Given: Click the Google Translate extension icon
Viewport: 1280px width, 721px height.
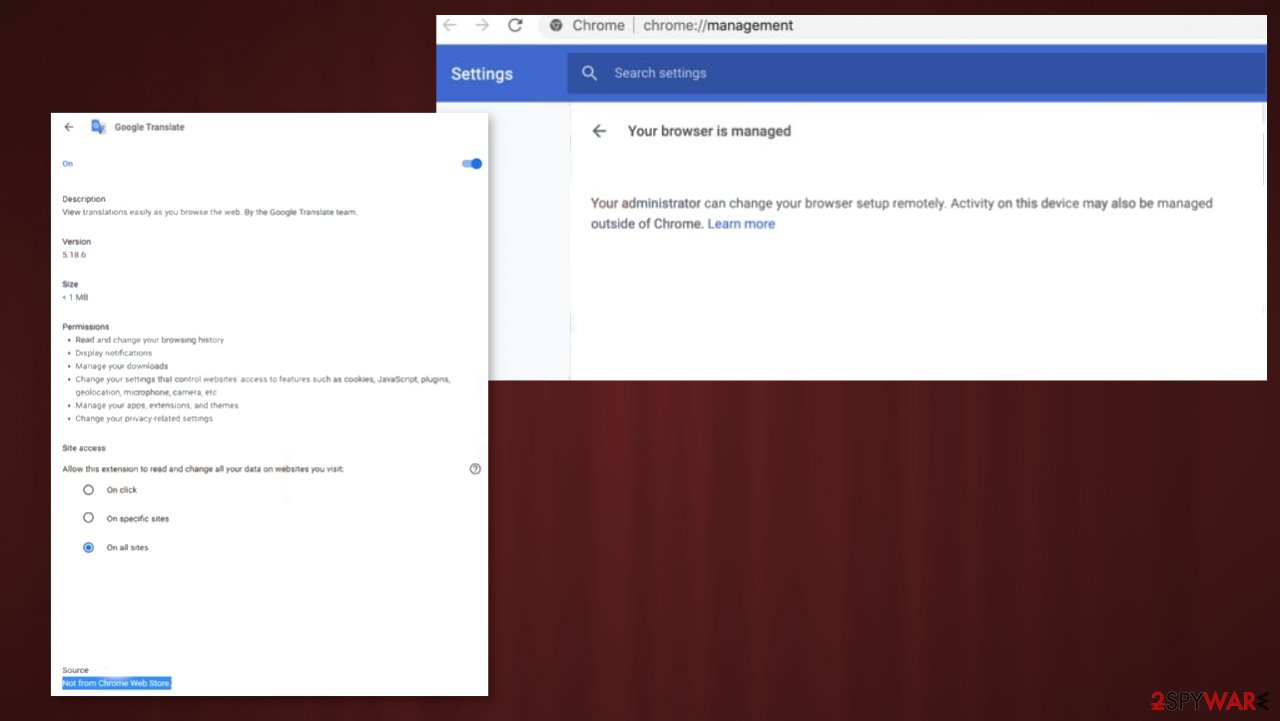Looking at the screenshot, I should pos(98,127).
